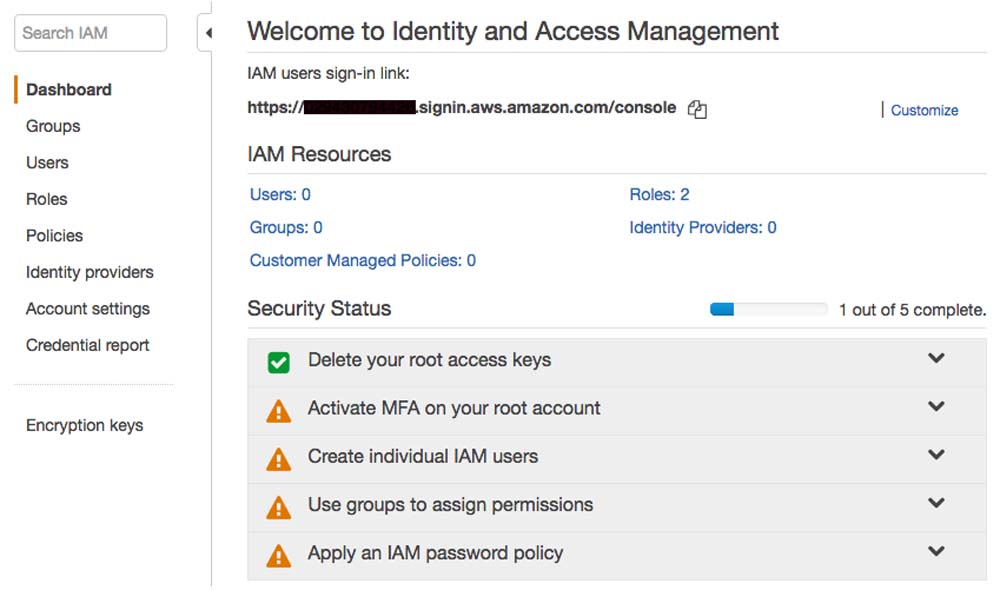Open the Roles: 2 resource link

tap(659, 195)
